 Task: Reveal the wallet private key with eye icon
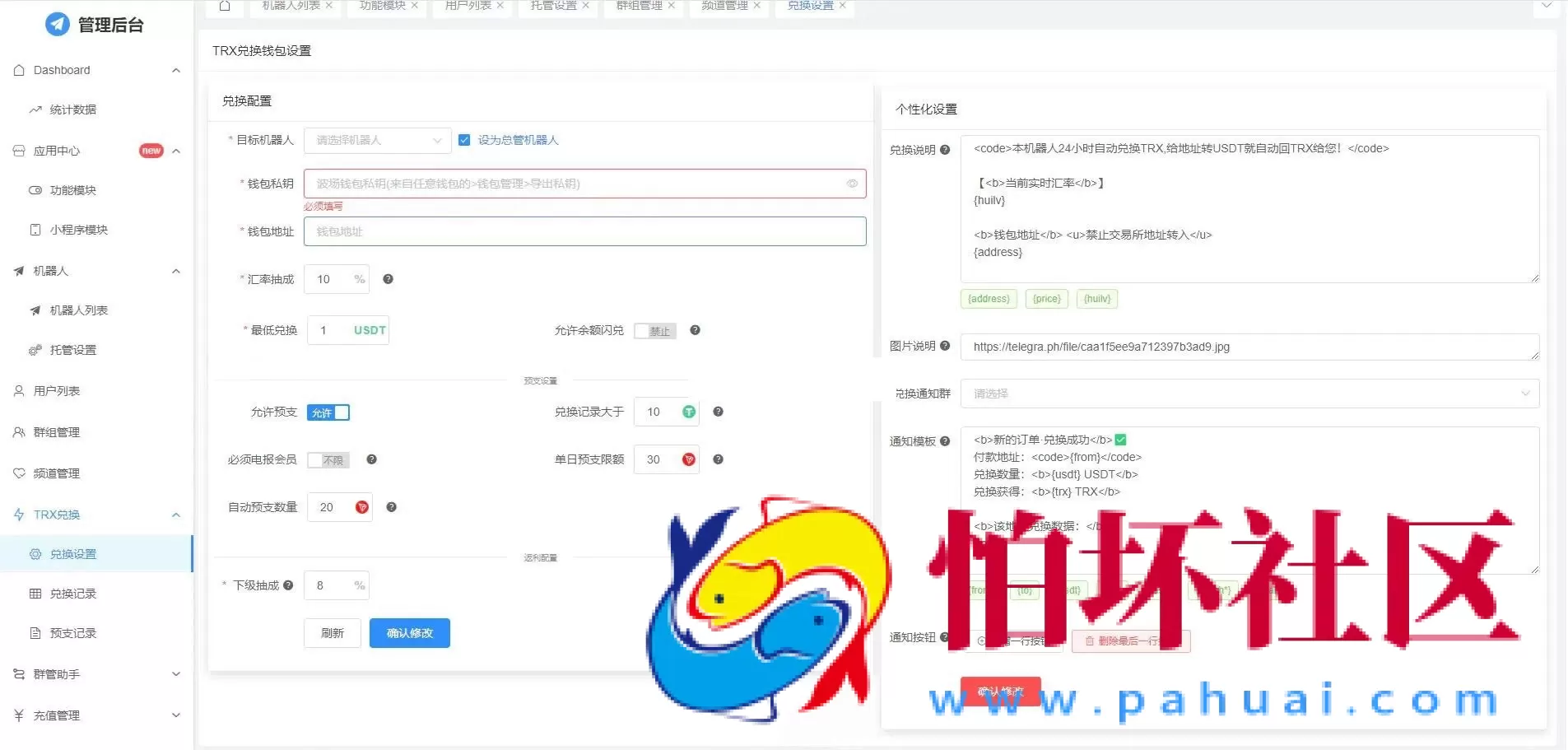pos(852,184)
